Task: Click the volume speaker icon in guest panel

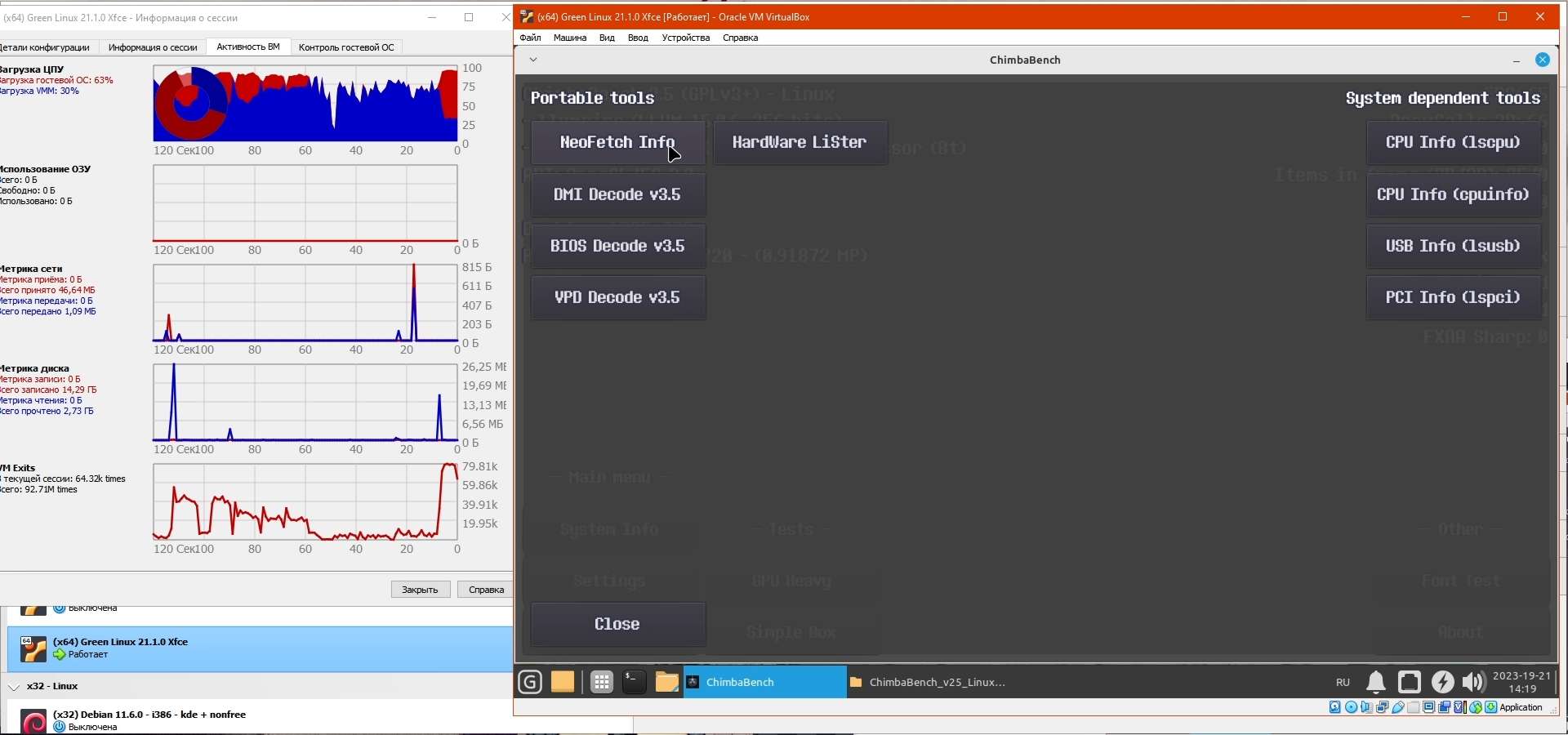Action: point(1473,682)
